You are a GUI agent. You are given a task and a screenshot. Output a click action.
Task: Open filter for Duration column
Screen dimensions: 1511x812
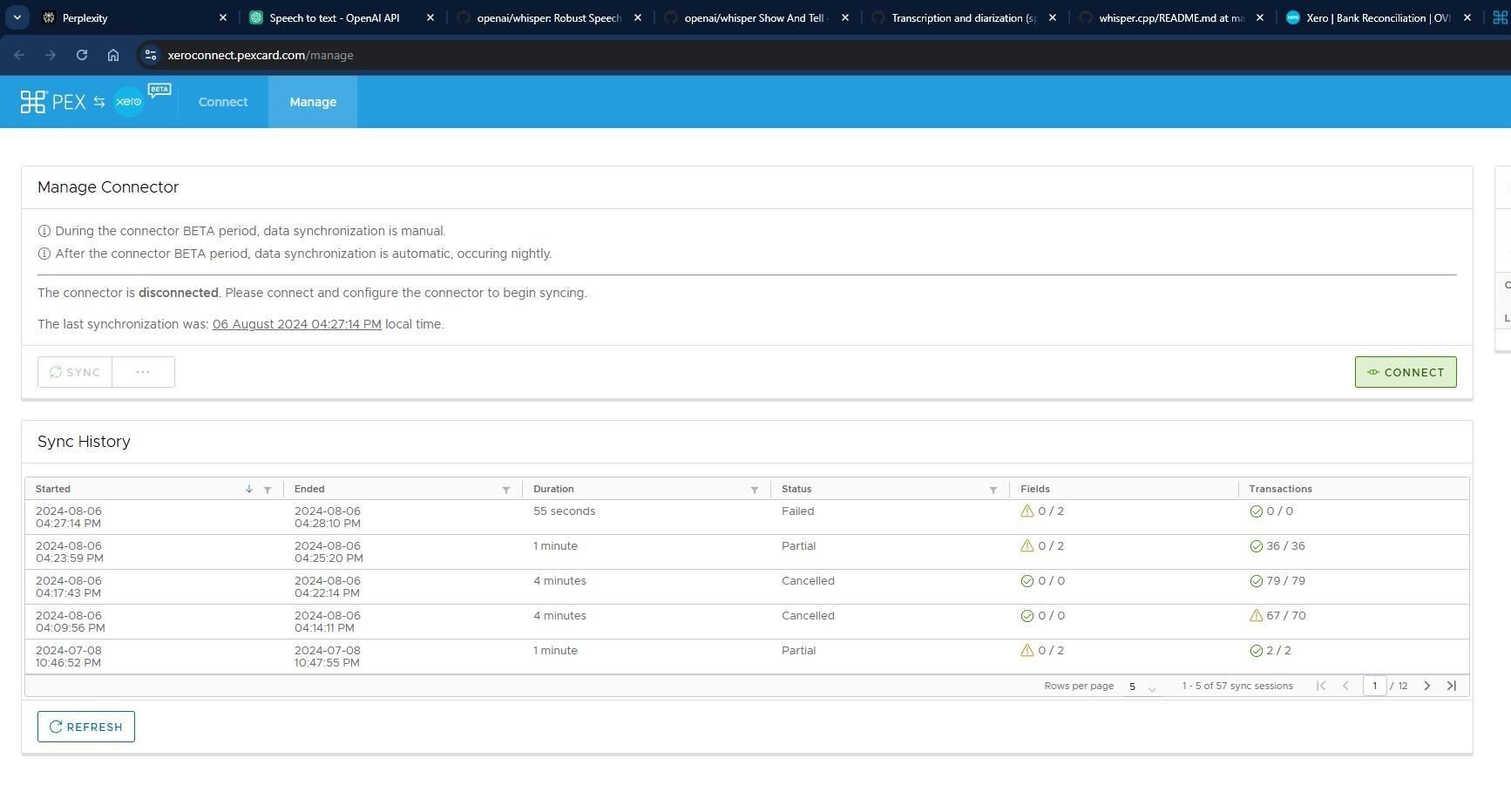755,490
